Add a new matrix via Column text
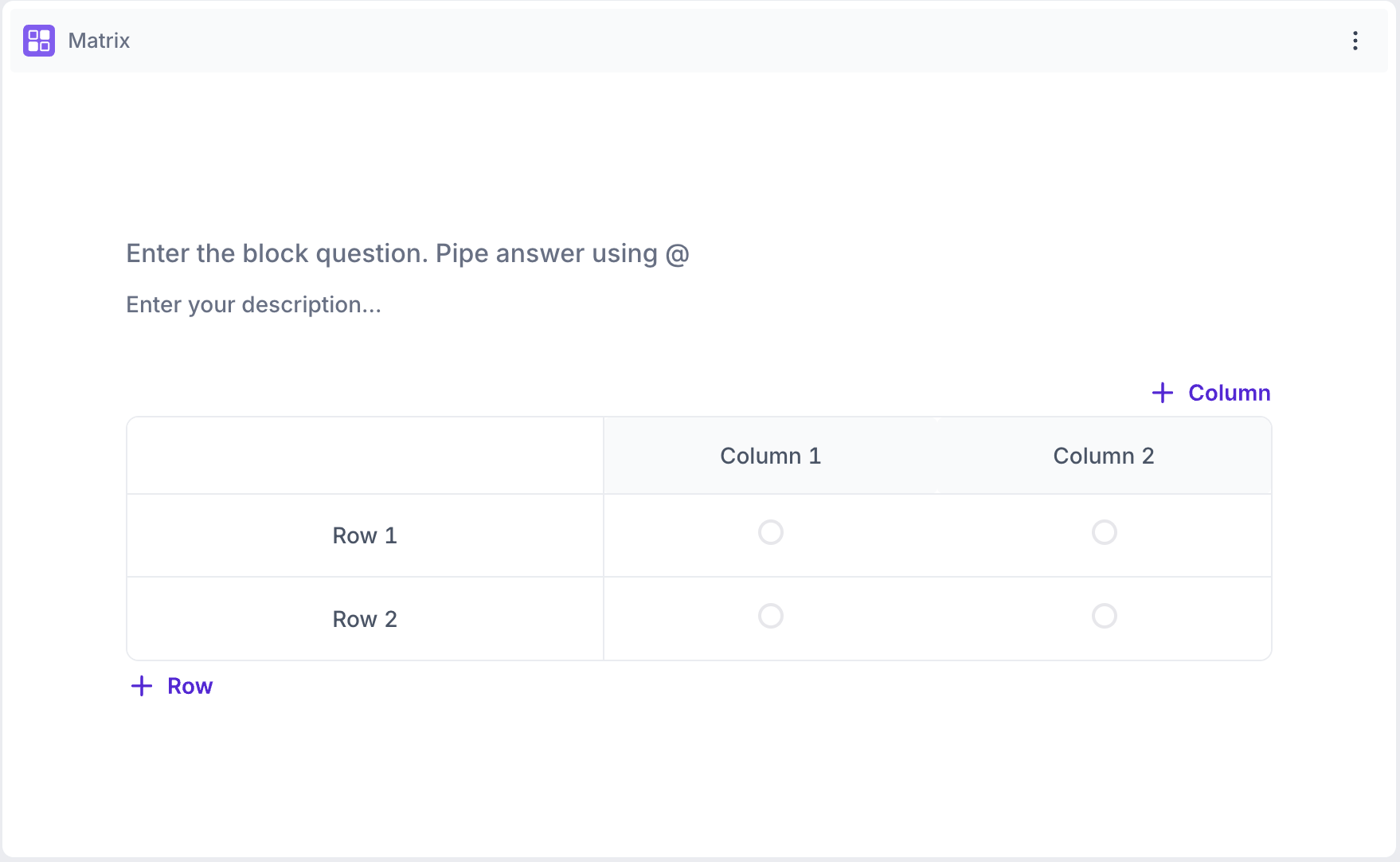 pos(1229,393)
